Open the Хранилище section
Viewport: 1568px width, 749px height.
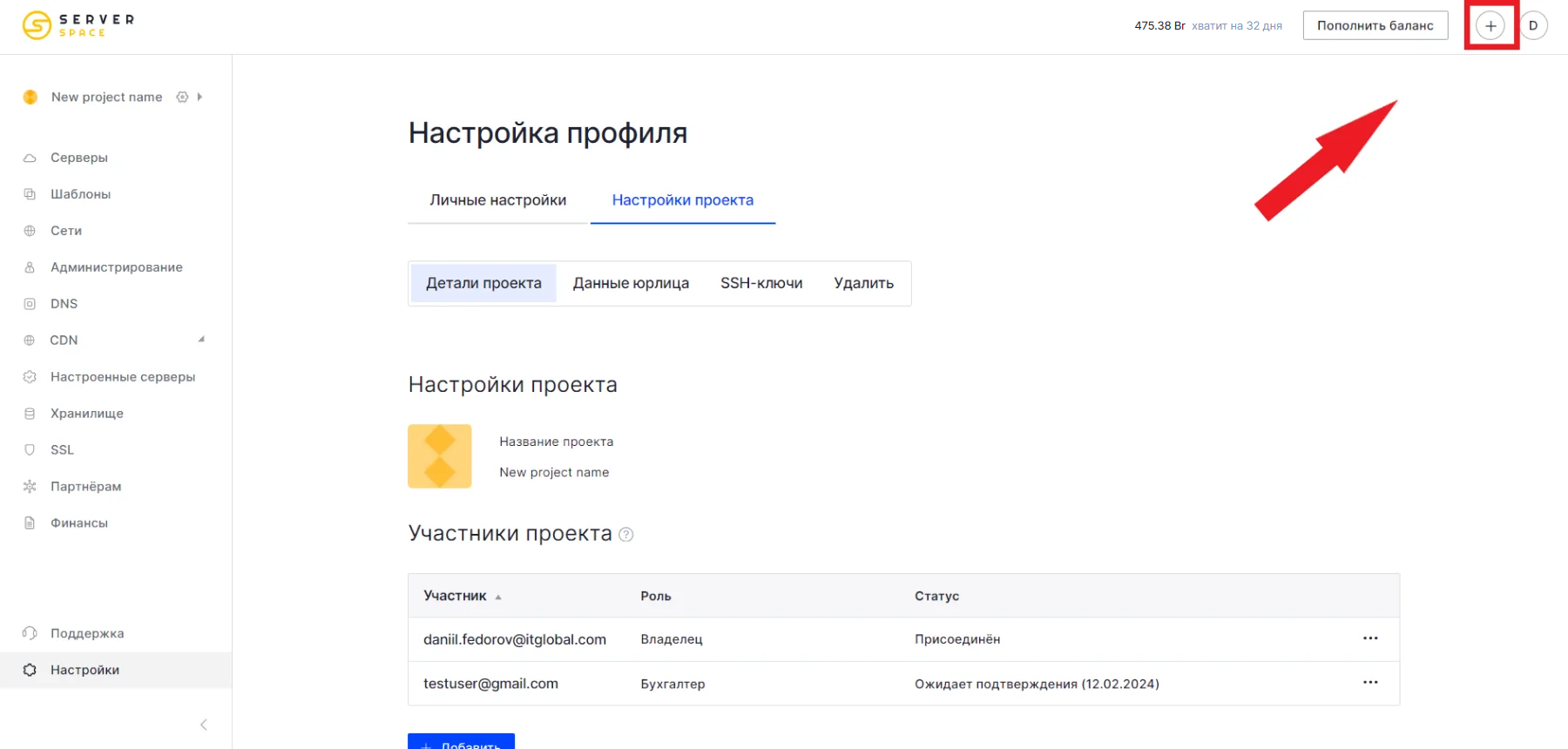tap(87, 414)
